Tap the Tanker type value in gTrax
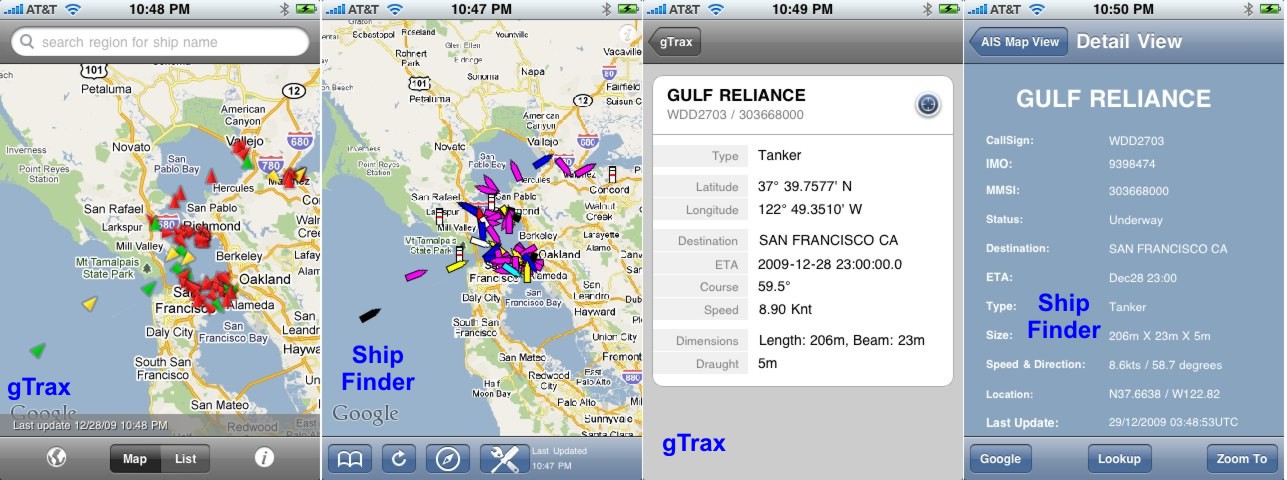 [x=779, y=155]
